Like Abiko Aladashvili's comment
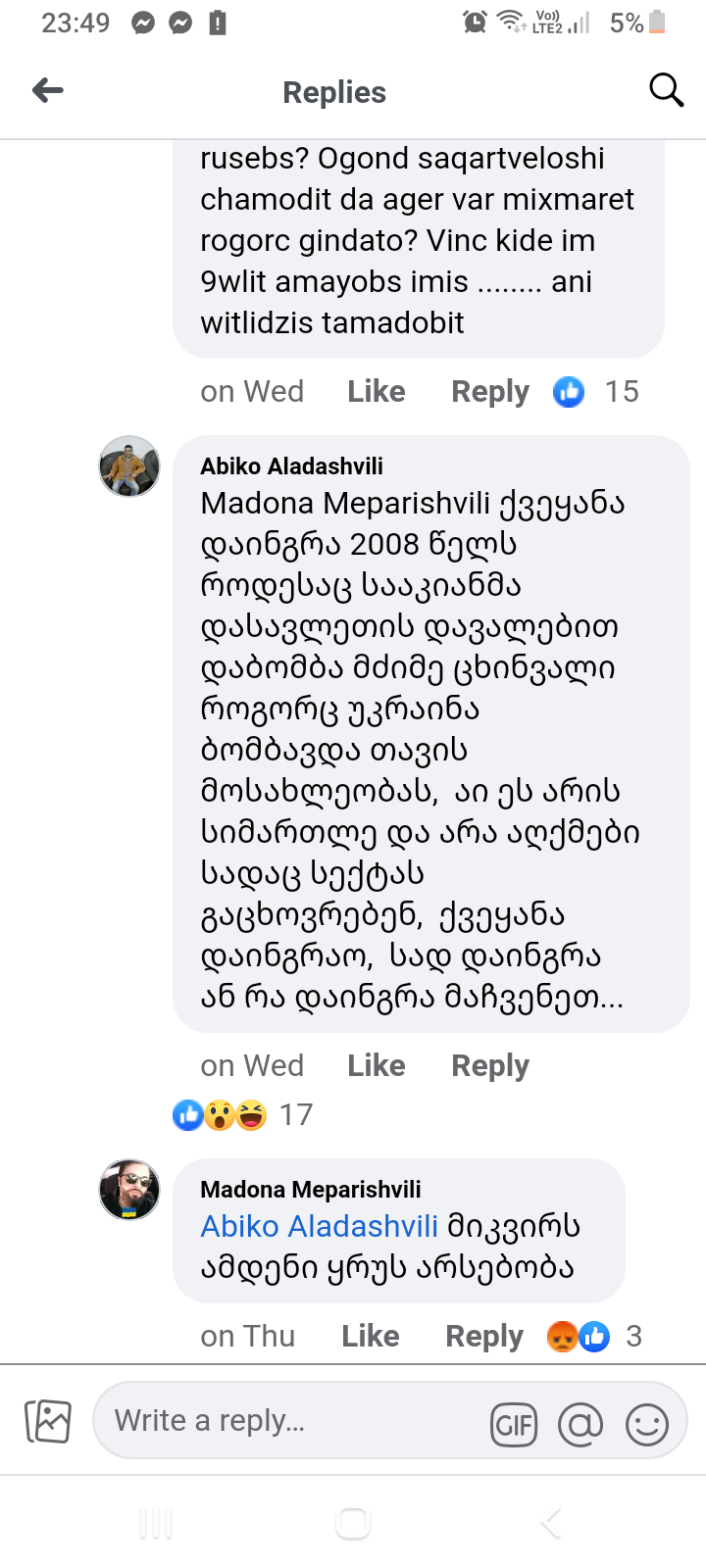Screen dimensions: 706x1568 coord(376,1065)
